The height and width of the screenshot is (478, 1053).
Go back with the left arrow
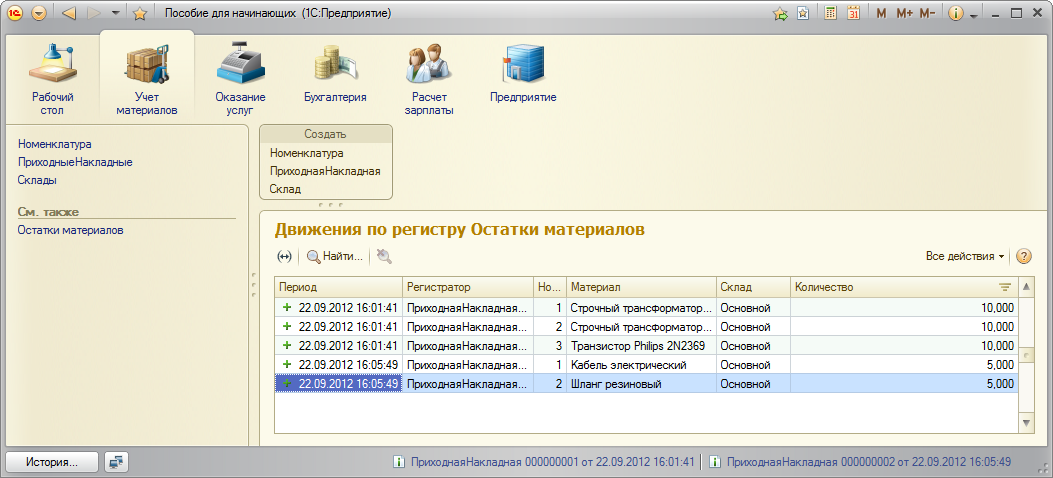pyautogui.click(x=71, y=13)
